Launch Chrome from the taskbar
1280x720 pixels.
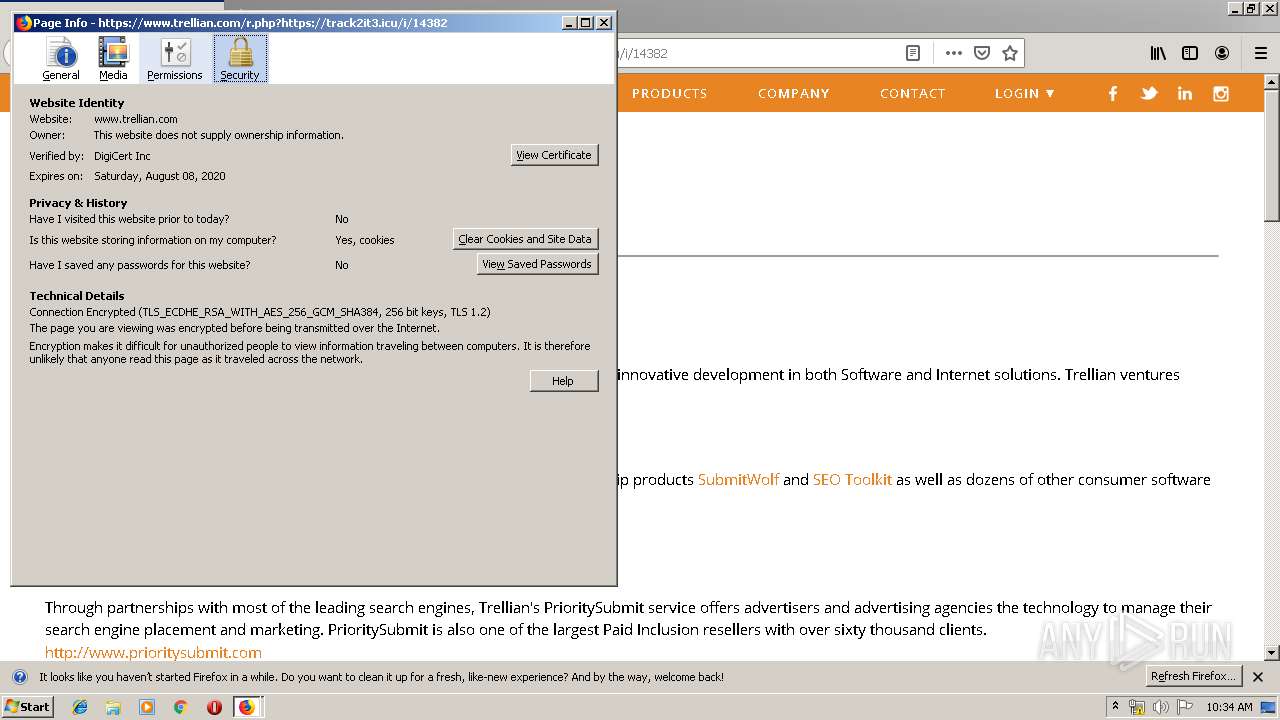[x=180, y=707]
